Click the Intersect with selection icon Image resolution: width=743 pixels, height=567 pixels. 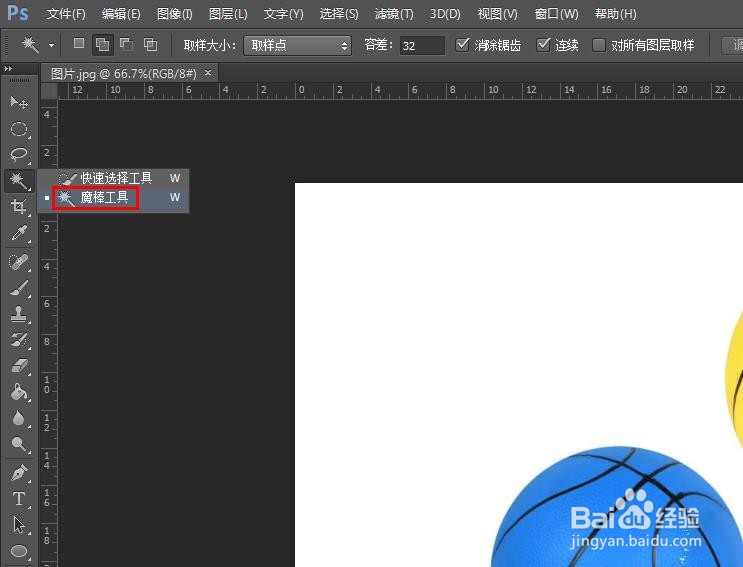(151, 45)
